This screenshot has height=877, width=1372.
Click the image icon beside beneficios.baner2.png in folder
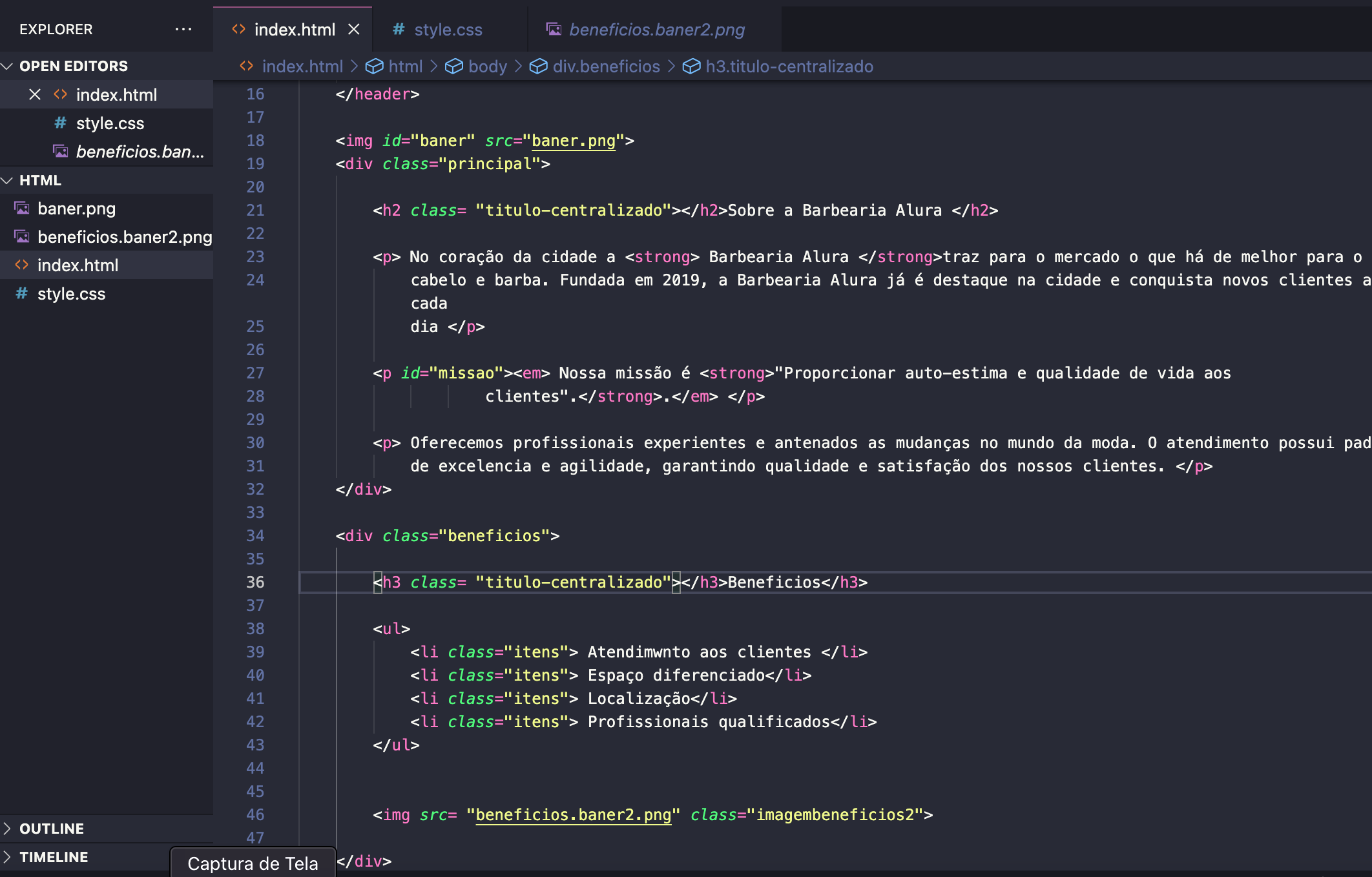point(22,236)
